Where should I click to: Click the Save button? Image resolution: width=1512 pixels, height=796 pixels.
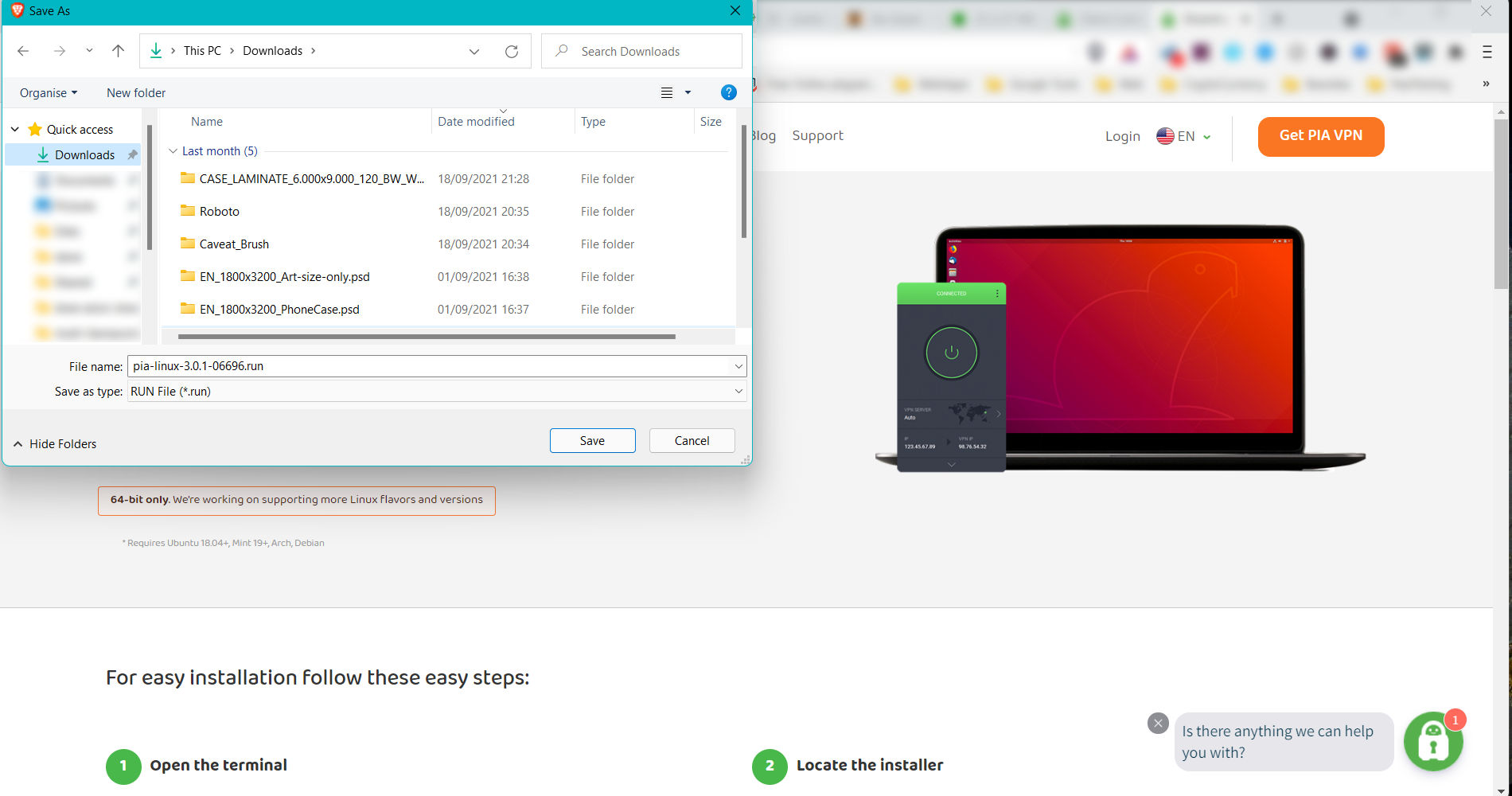click(x=592, y=441)
